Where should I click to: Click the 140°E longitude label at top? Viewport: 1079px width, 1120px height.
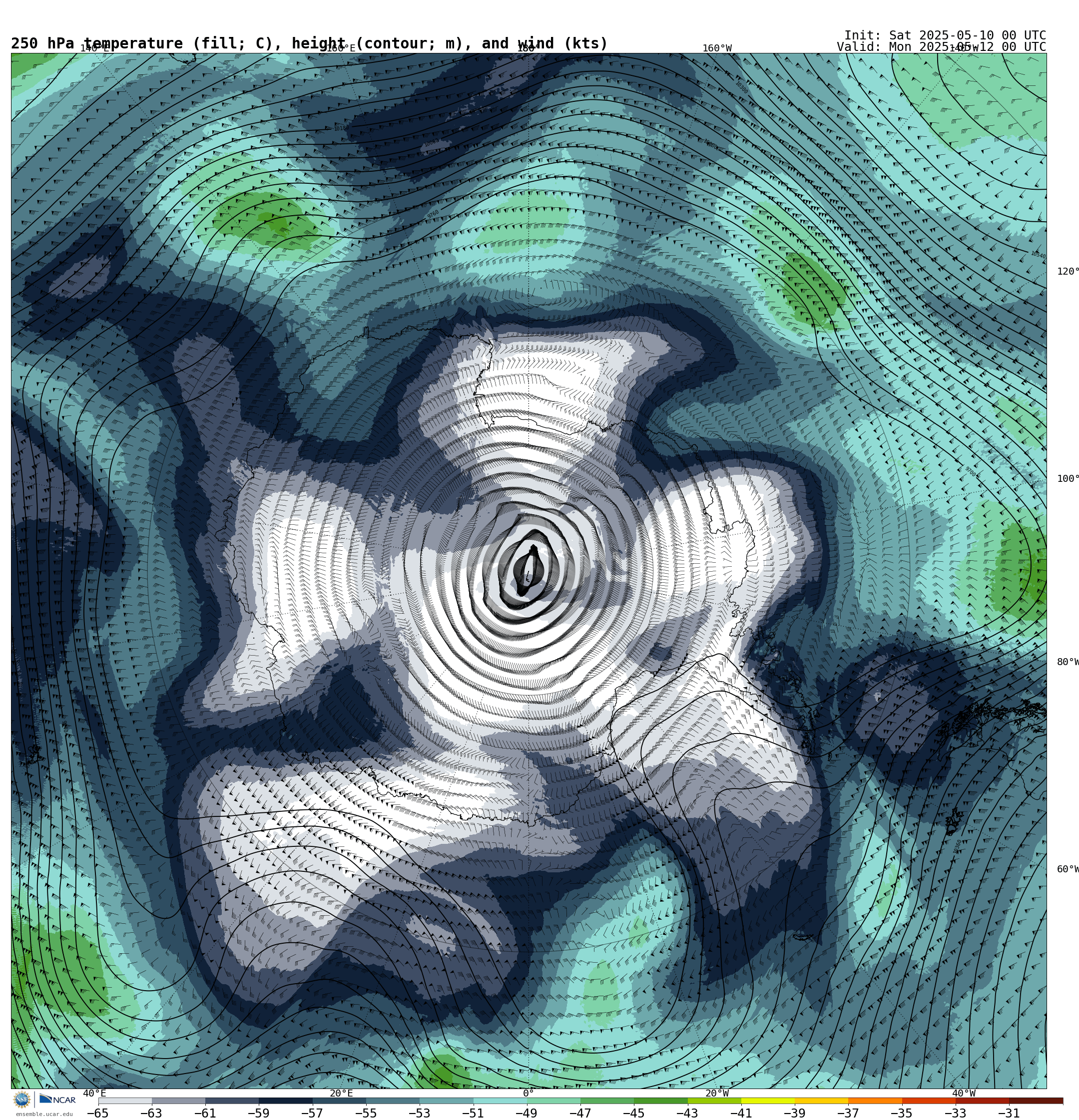[x=94, y=48]
